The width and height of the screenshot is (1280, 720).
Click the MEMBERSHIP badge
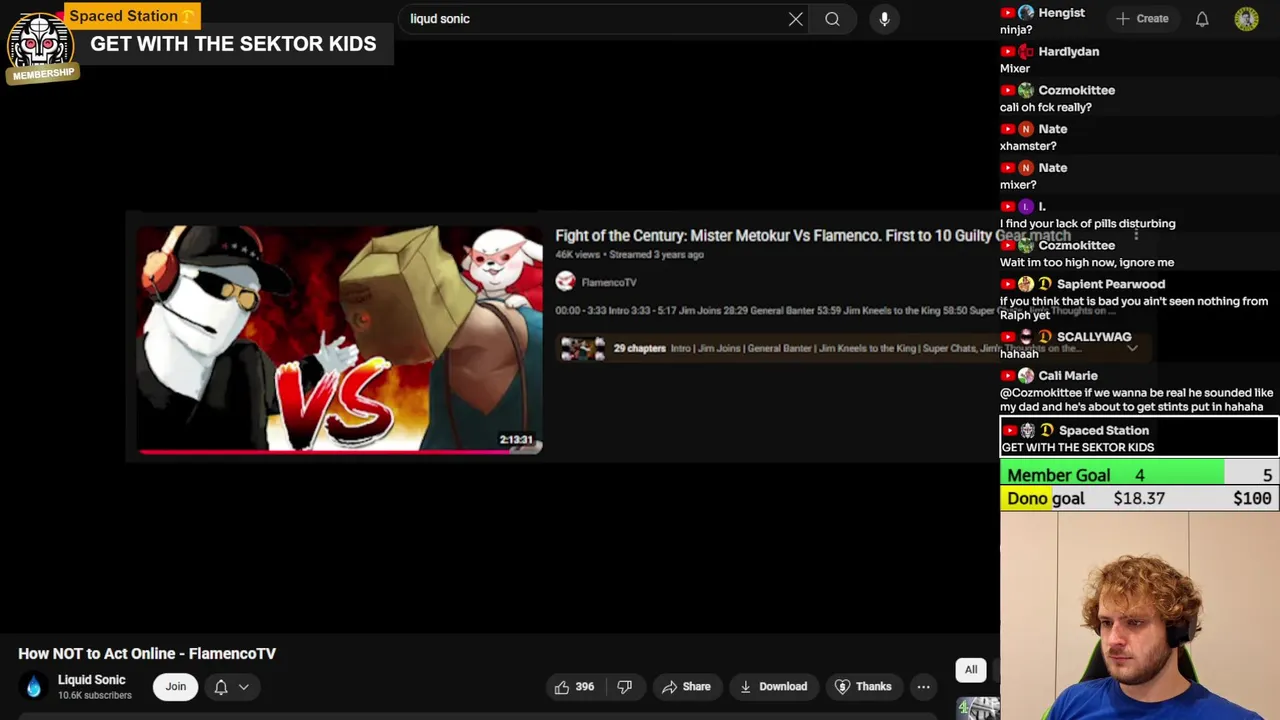click(x=43, y=74)
